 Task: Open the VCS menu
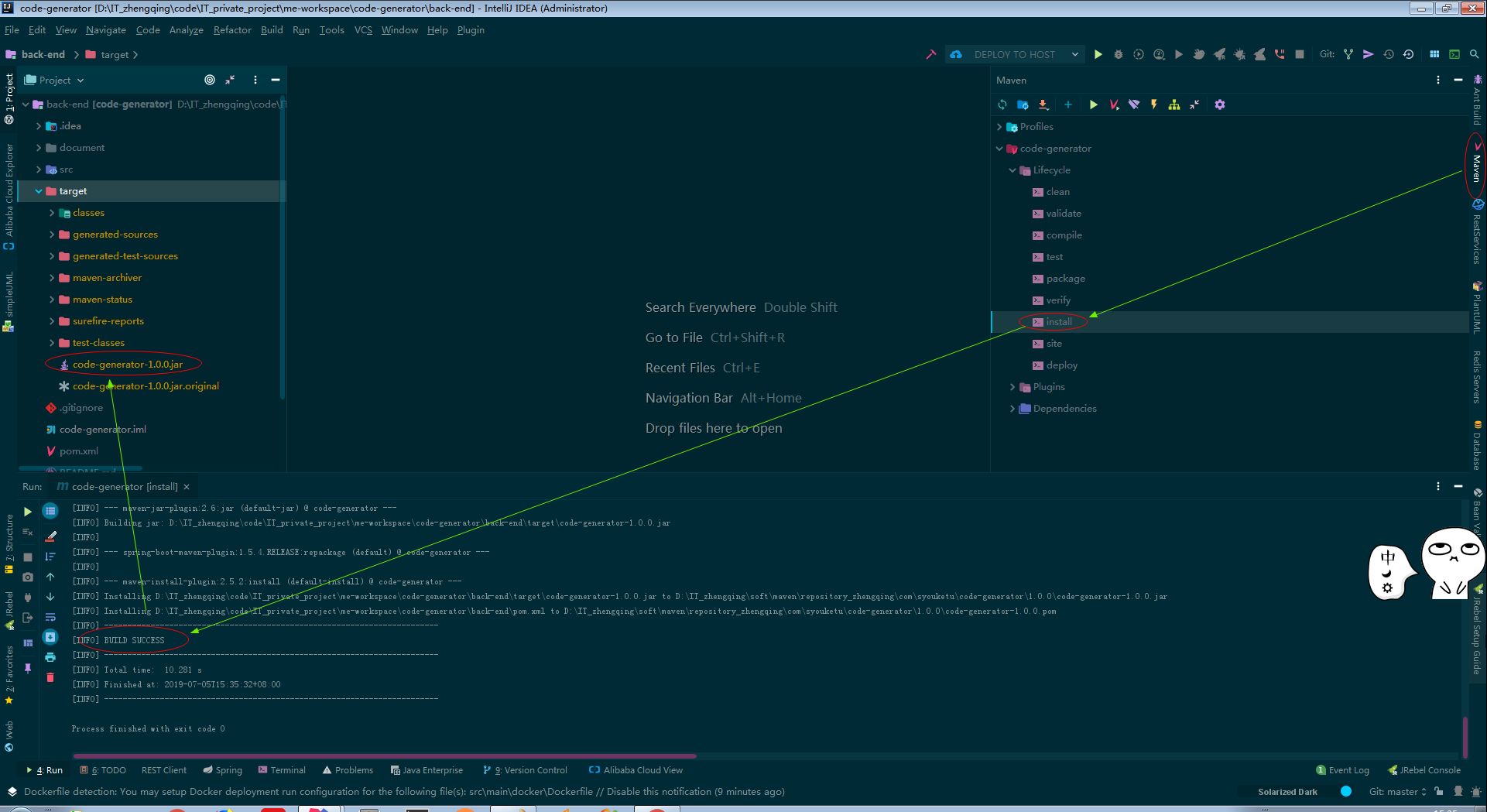363,29
